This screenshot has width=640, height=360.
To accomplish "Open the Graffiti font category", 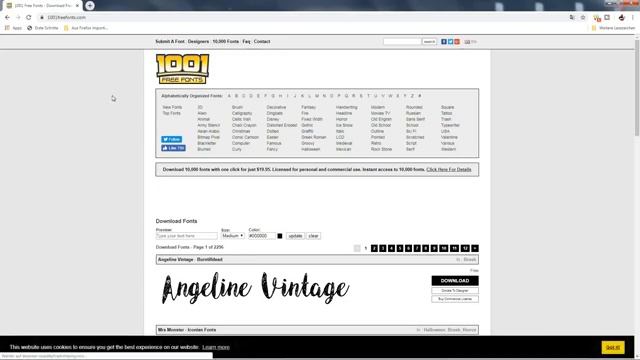I will point(307,131).
